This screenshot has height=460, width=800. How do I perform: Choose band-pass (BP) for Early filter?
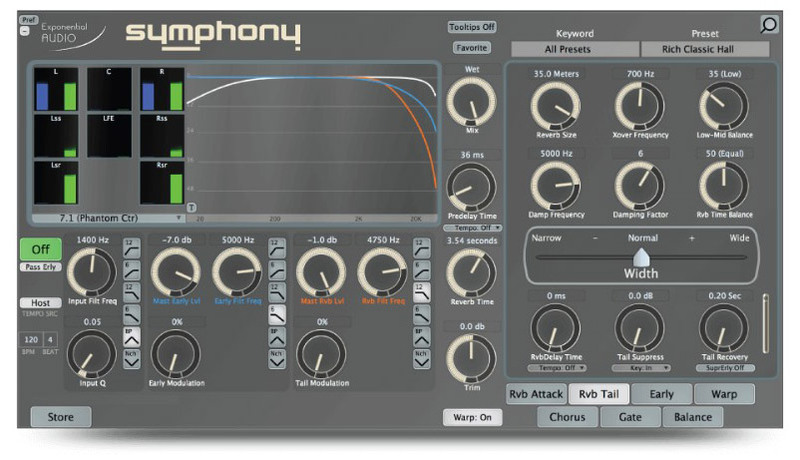tap(277, 337)
